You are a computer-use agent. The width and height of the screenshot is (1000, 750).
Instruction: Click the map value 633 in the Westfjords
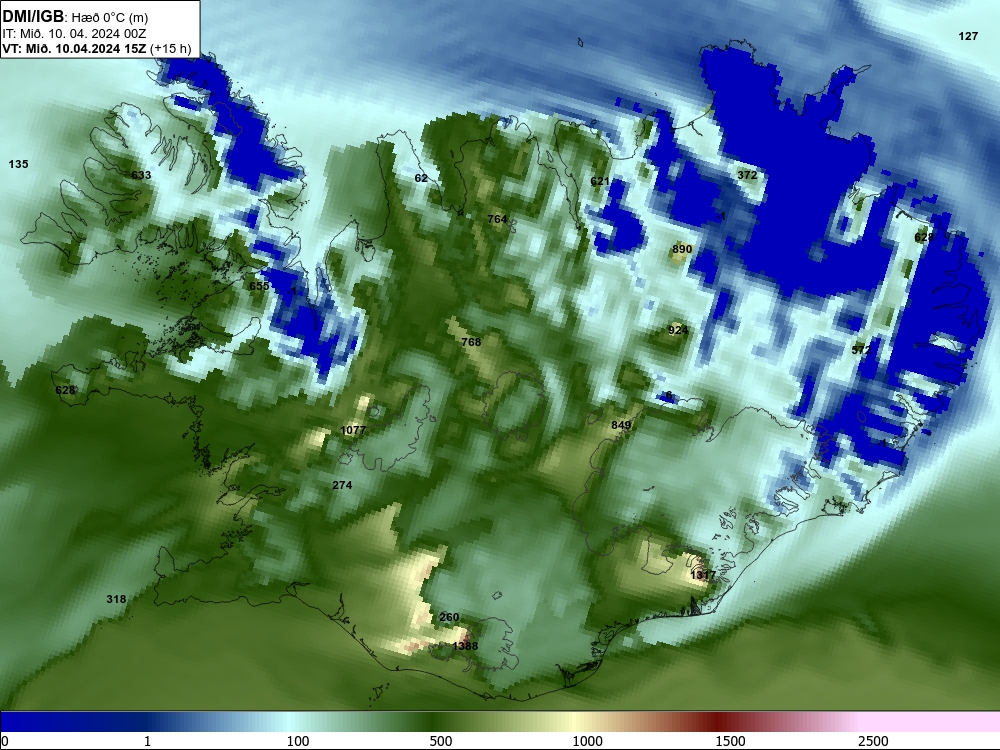click(x=141, y=175)
